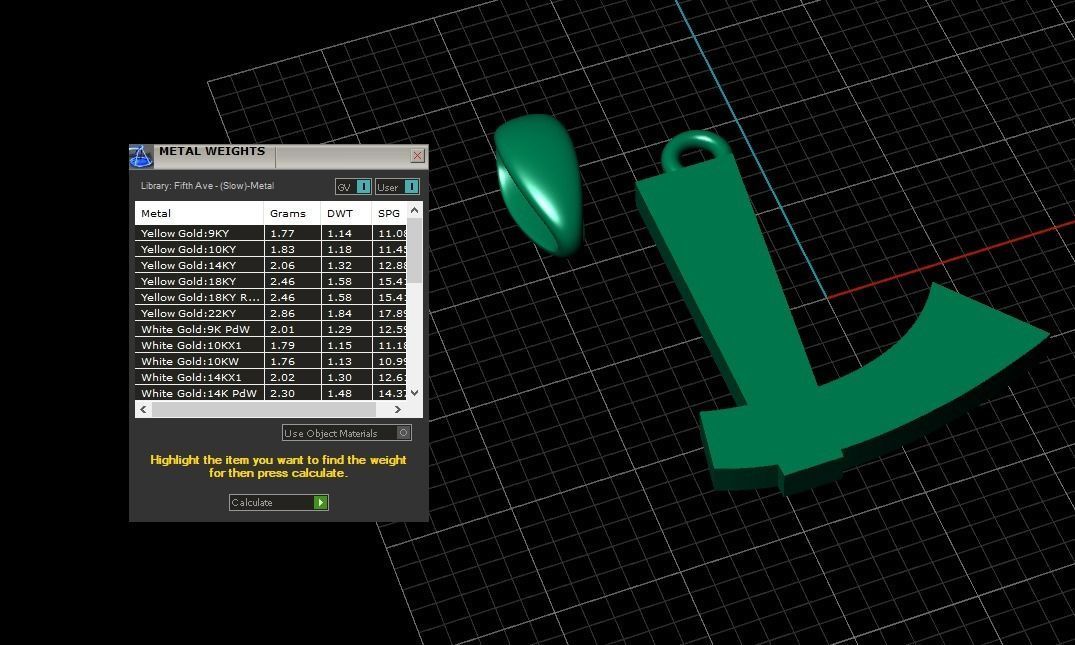
Task: Sort by the Metal column header
Action: pos(199,213)
